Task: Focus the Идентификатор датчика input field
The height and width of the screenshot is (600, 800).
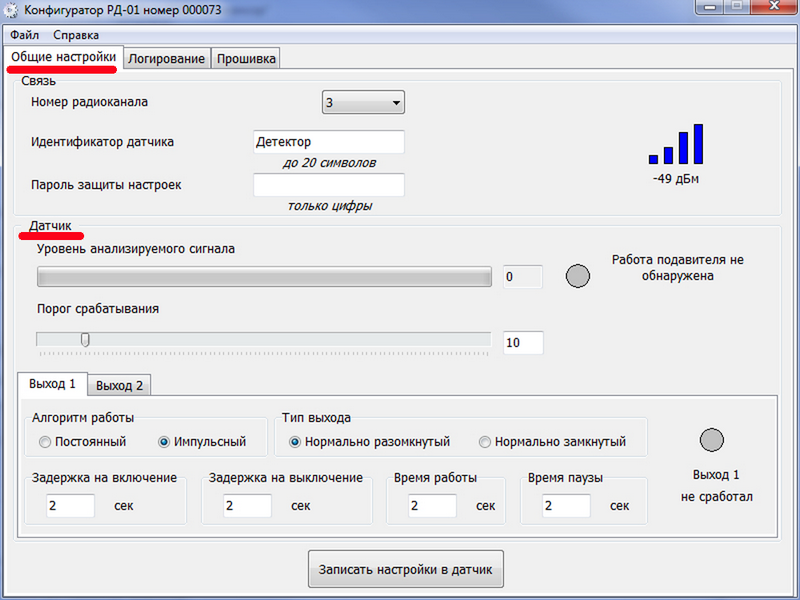Action: tap(329, 142)
